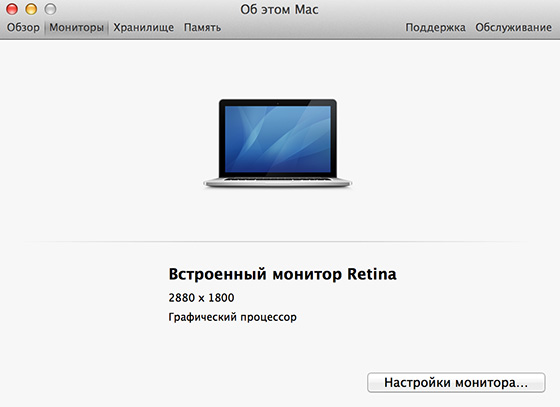Switch to the Обзор tab
The image size is (560, 407).
(x=23, y=27)
